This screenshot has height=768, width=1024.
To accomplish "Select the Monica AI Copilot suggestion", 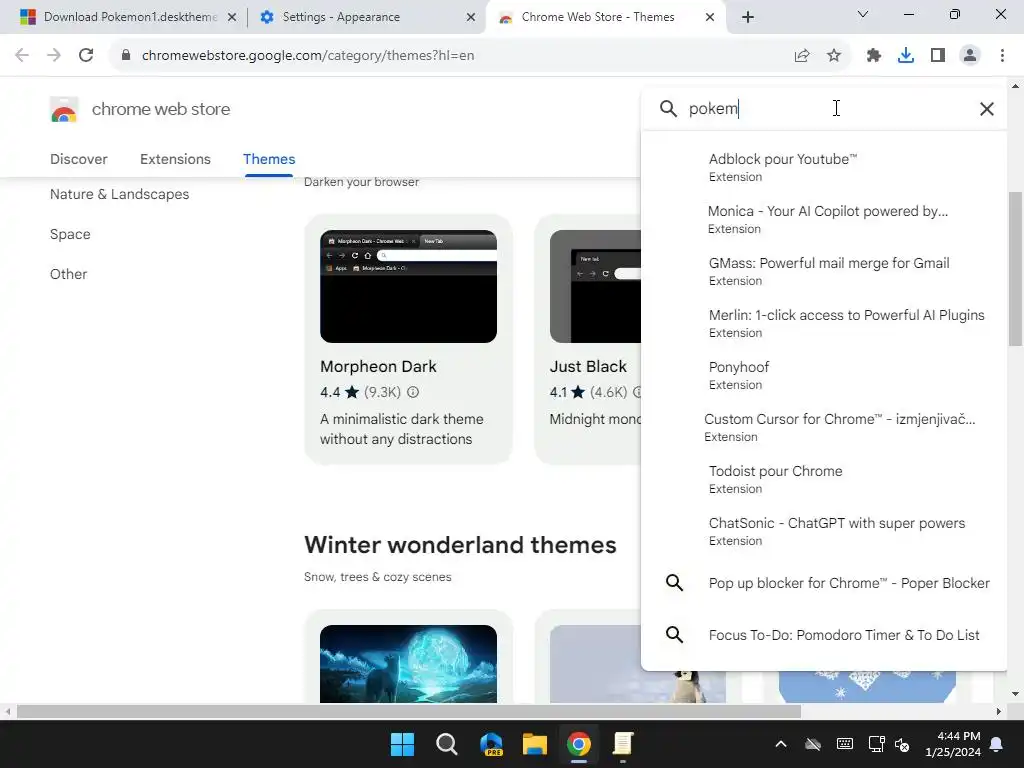I will click(824, 219).
